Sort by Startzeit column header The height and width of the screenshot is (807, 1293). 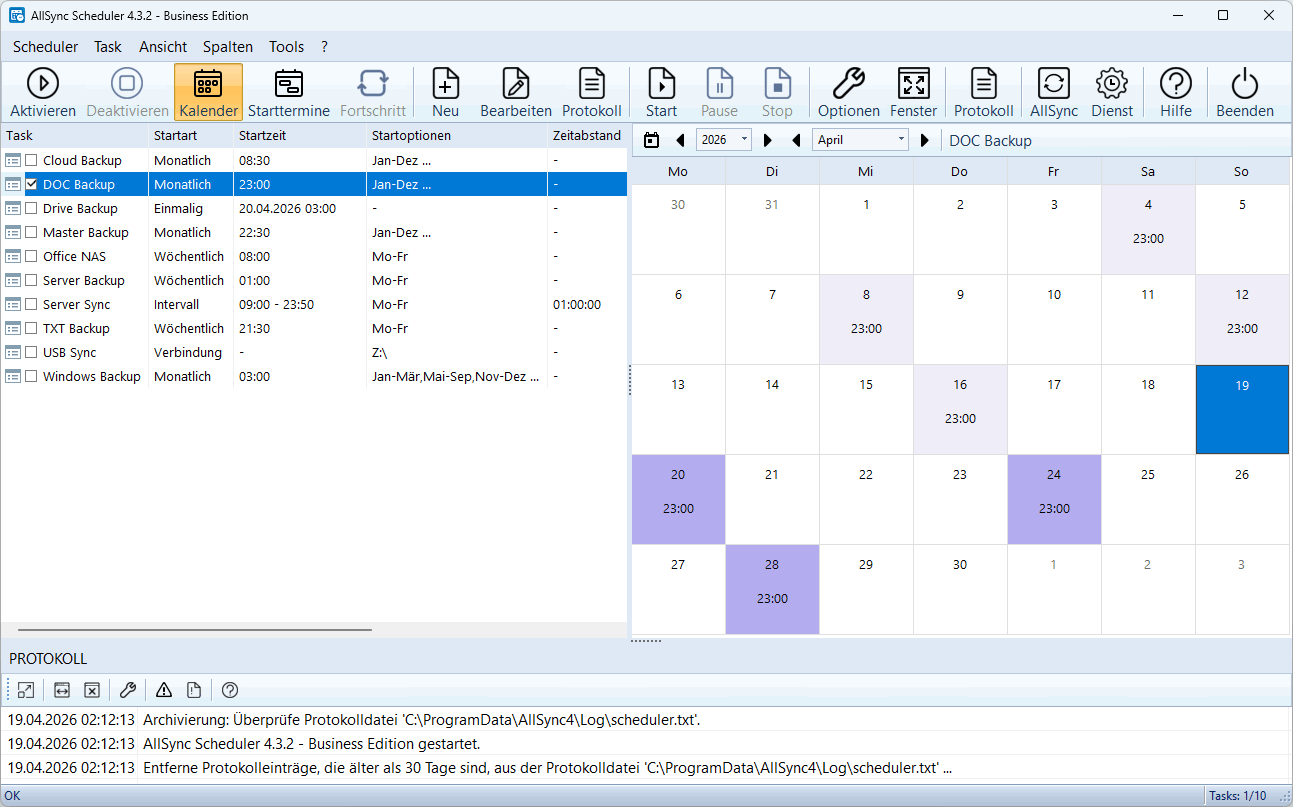click(298, 135)
